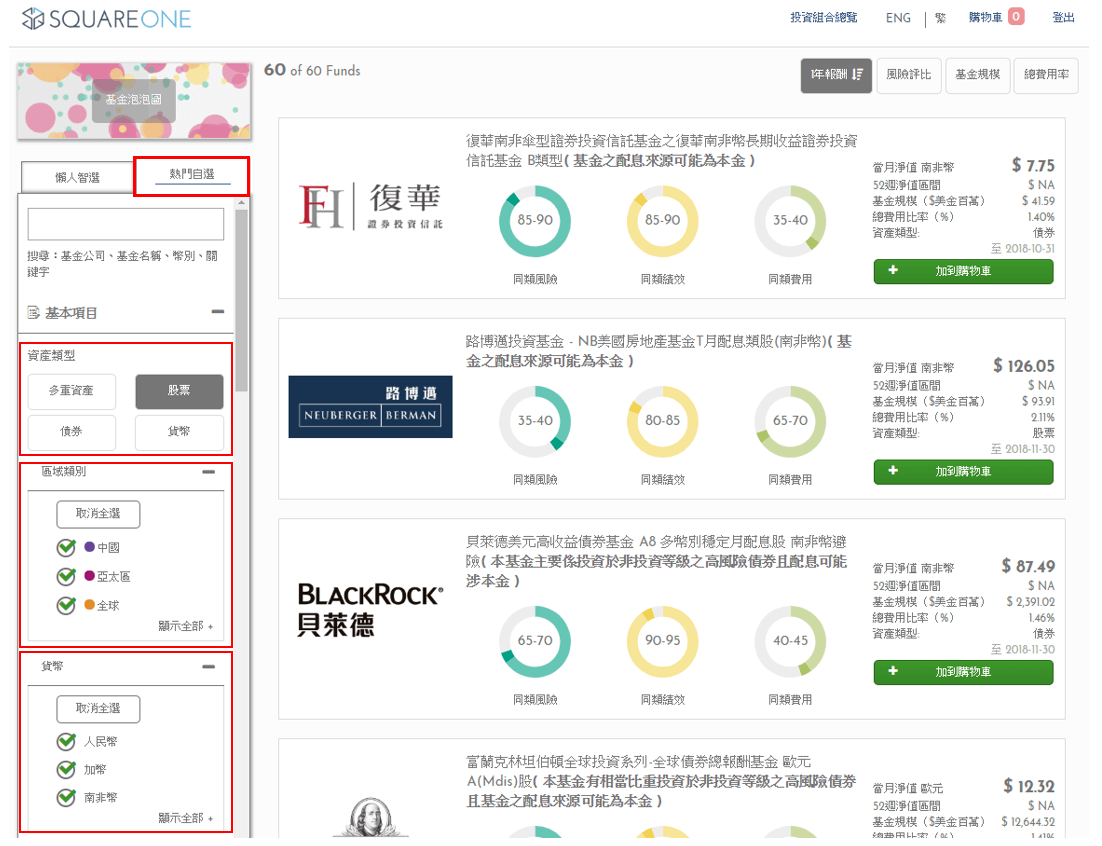
Task: Click the 基本項目 list icon
Action: [x=34, y=313]
